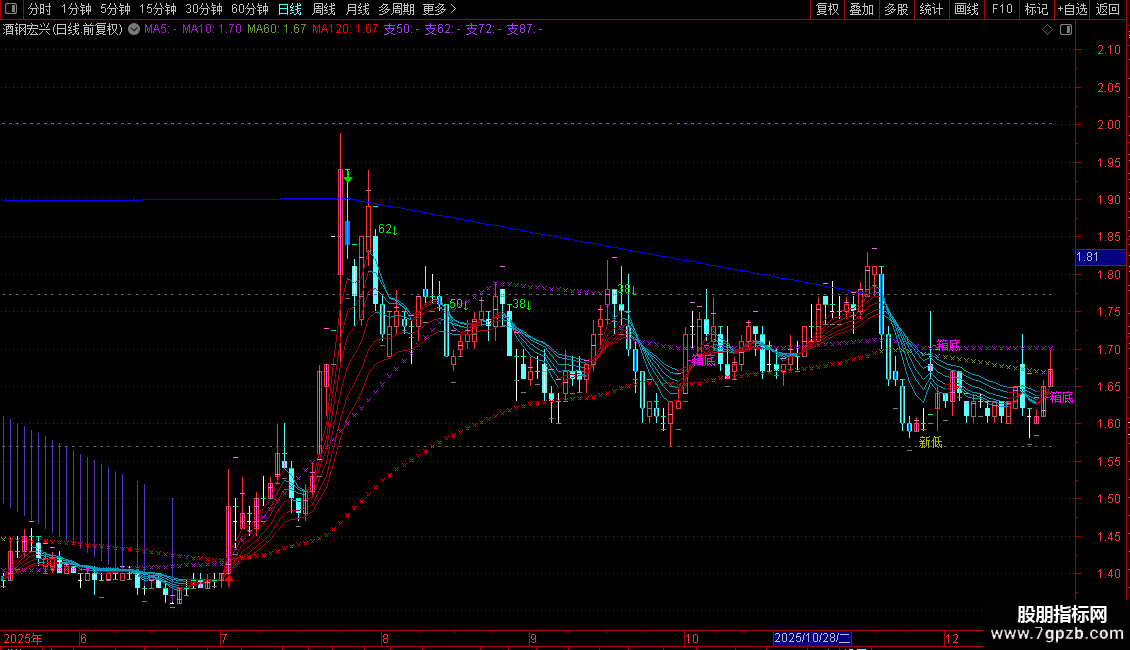Click the 支87 indicator label
This screenshot has width=1130, height=650.
pos(525,30)
